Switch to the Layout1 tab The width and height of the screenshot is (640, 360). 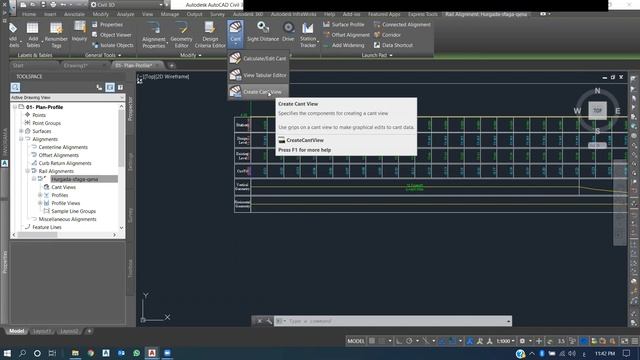(x=42, y=331)
